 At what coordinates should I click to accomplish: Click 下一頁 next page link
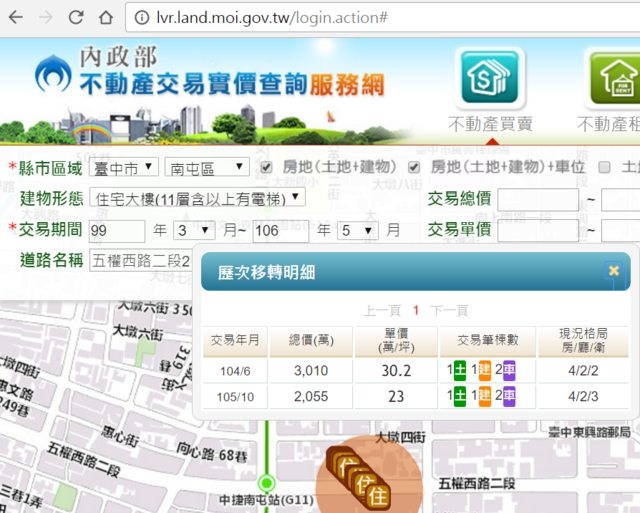pos(449,311)
